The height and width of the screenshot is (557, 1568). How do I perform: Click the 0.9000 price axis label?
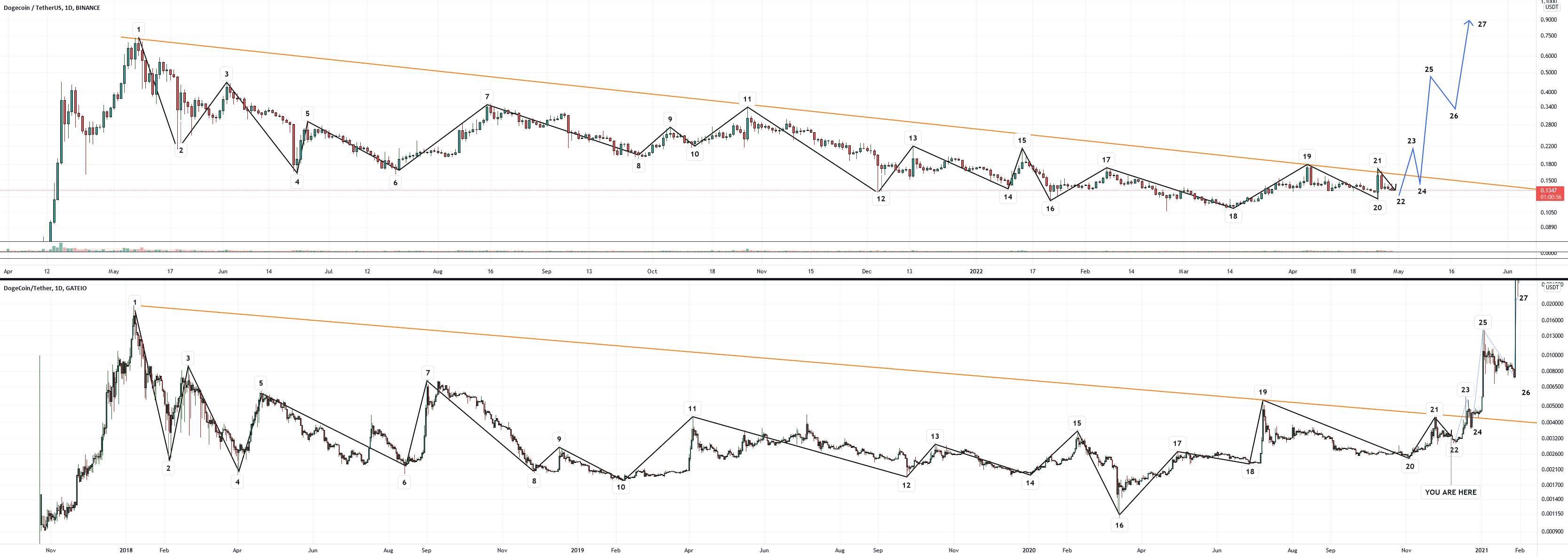click(x=1549, y=19)
